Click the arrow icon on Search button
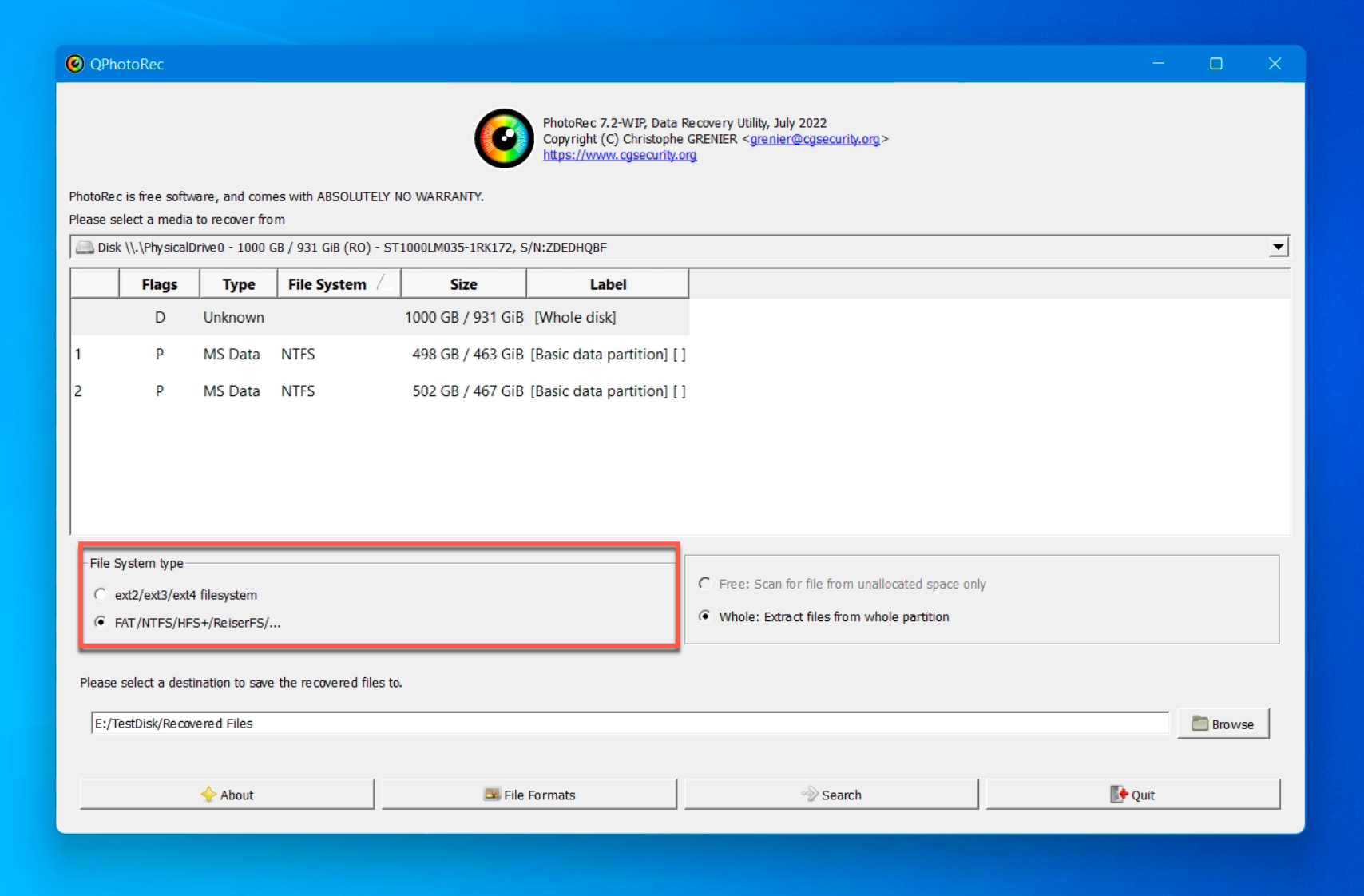Image resolution: width=1364 pixels, height=896 pixels. click(x=810, y=795)
